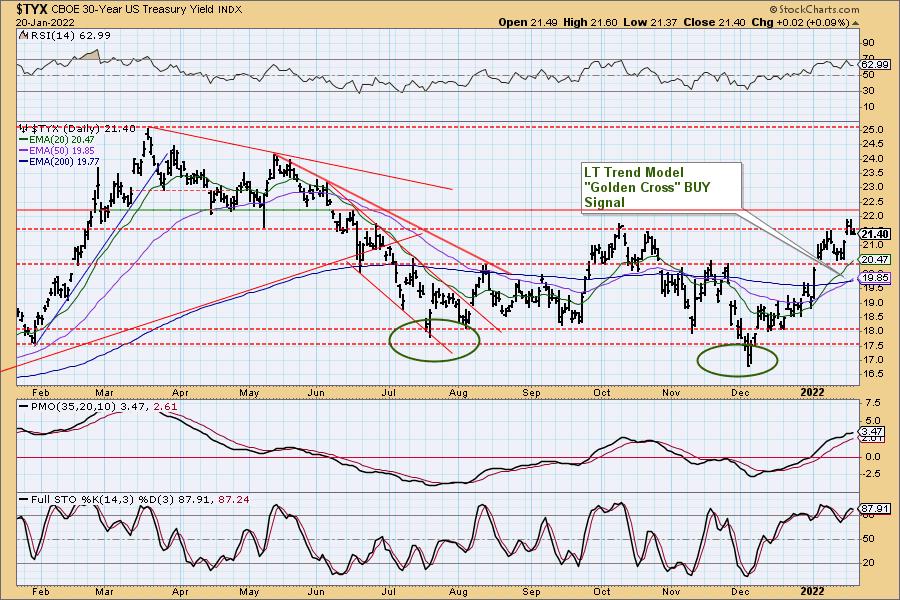Click the Oct label under the price panel
900x600 pixels.
click(x=602, y=393)
